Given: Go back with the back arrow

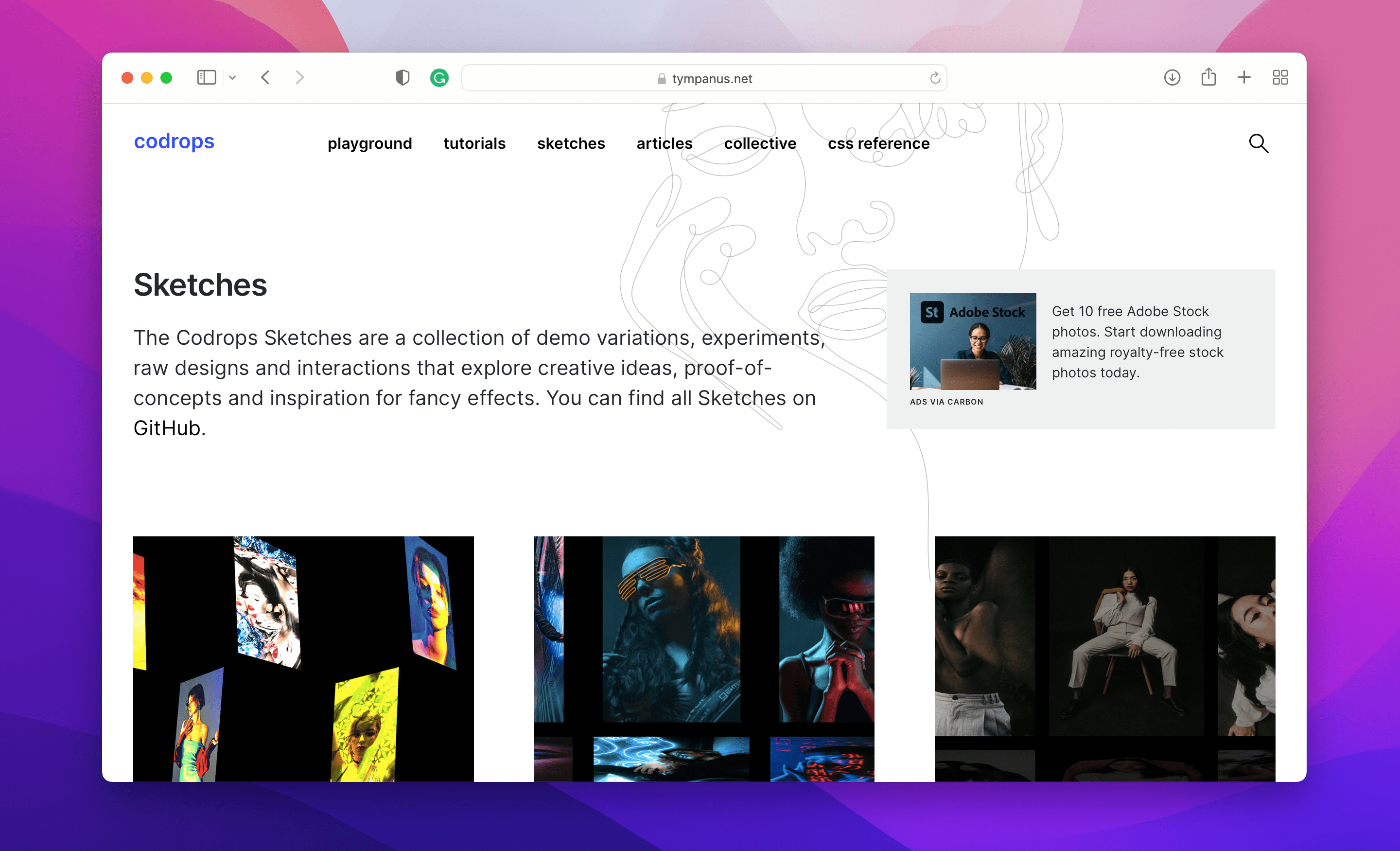Looking at the screenshot, I should click(265, 77).
